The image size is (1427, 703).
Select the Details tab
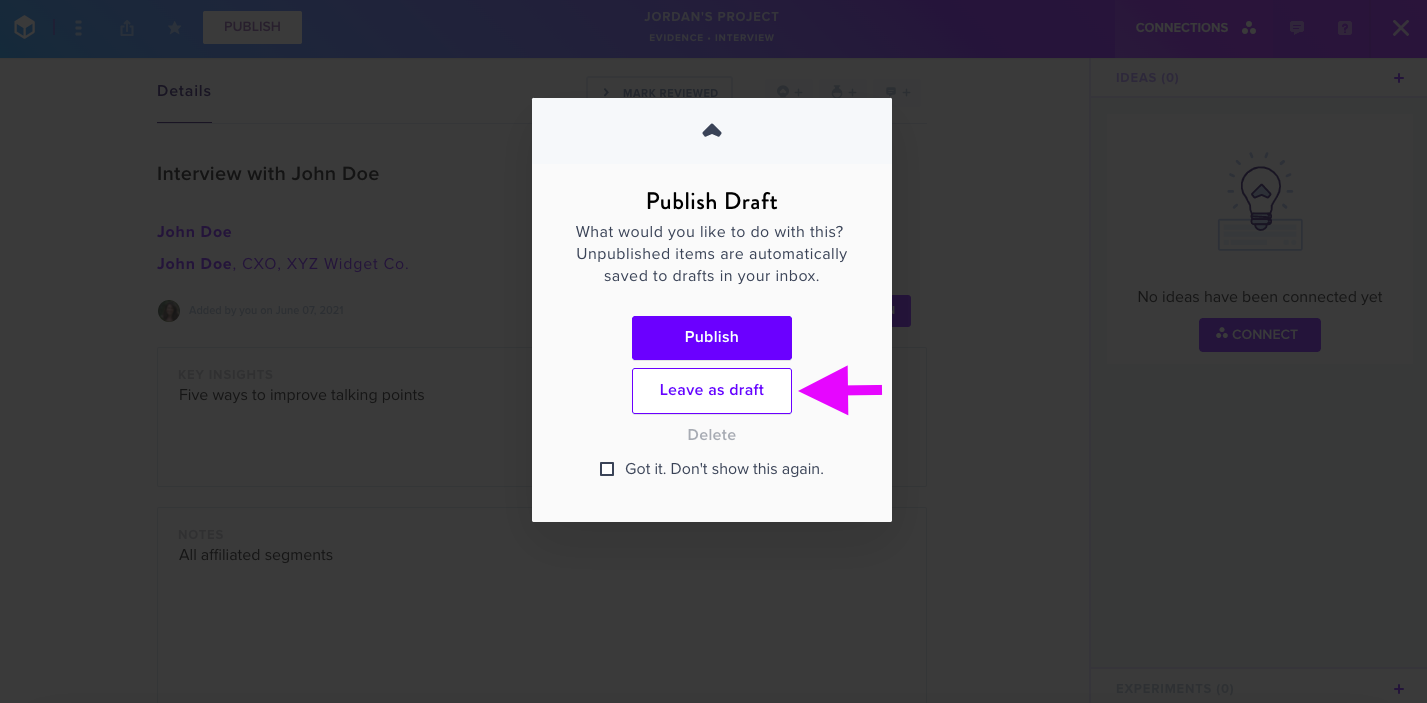pyautogui.click(x=184, y=91)
